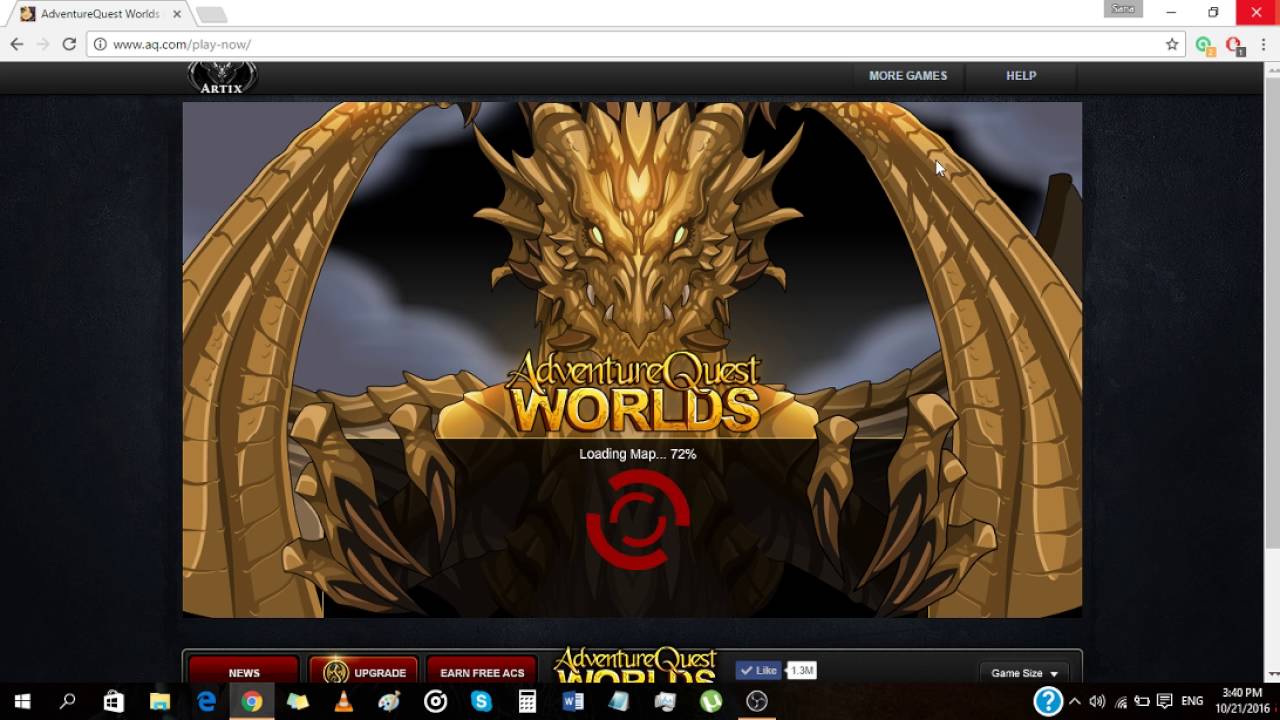Show hidden system tray icons

point(1075,702)
